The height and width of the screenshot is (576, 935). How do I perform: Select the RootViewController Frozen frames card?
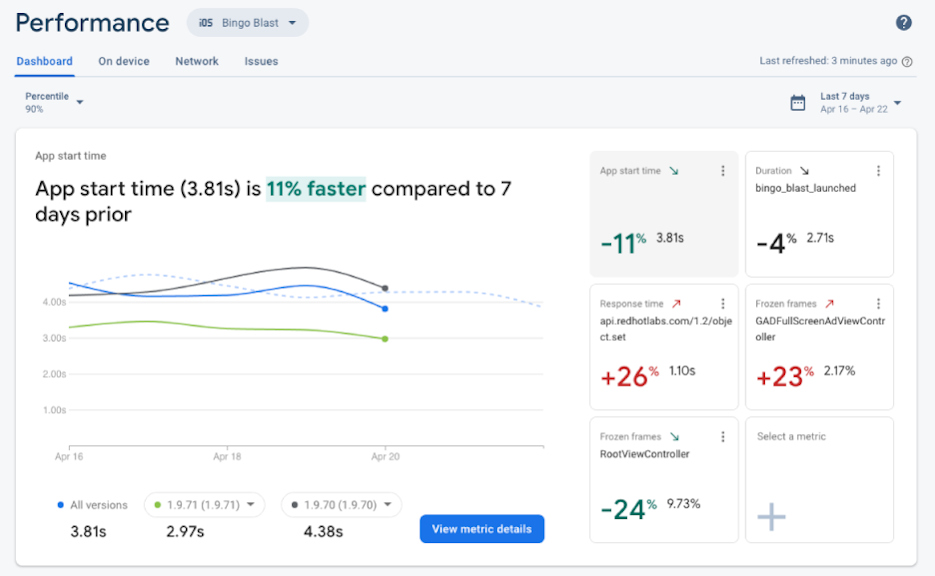coord(664,480)
